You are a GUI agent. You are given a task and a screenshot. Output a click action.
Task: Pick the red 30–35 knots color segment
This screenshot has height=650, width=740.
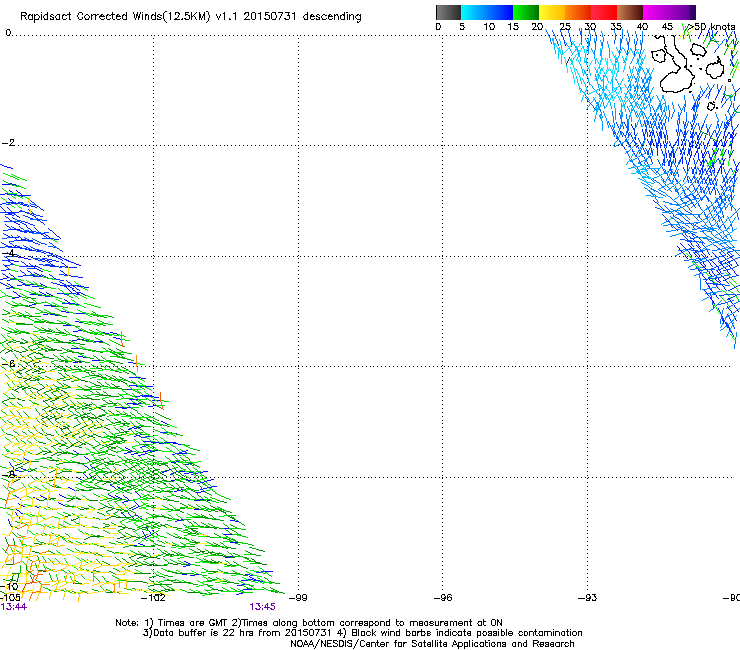(x=604, y=12)
